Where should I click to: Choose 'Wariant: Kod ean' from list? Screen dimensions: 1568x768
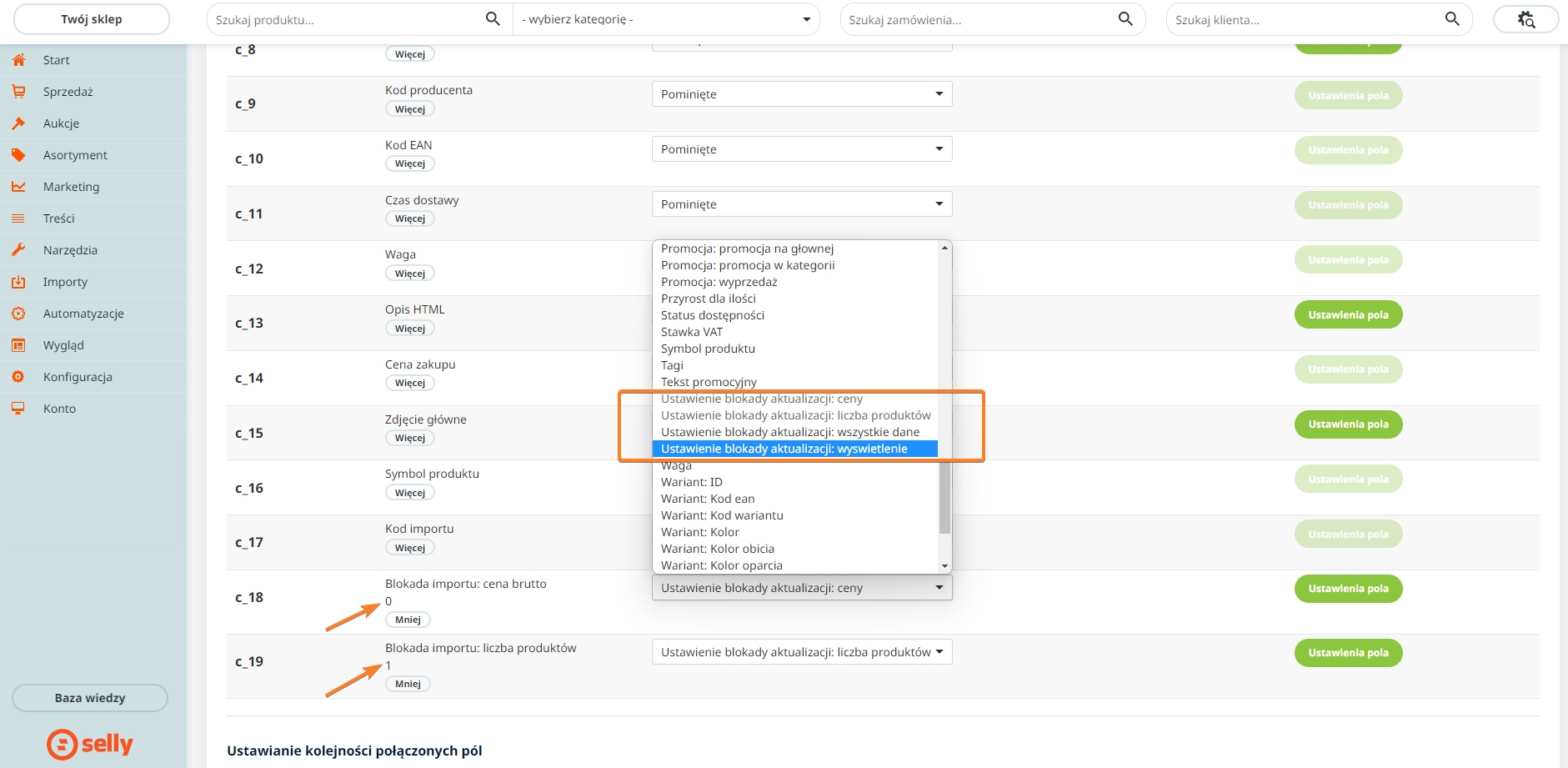[708, 499]
